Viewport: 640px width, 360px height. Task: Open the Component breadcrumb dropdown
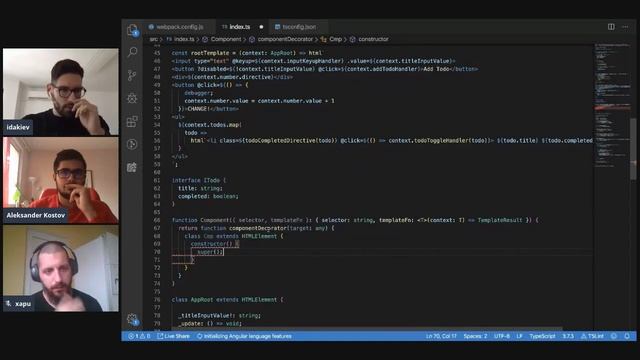(x=222, y=39)
